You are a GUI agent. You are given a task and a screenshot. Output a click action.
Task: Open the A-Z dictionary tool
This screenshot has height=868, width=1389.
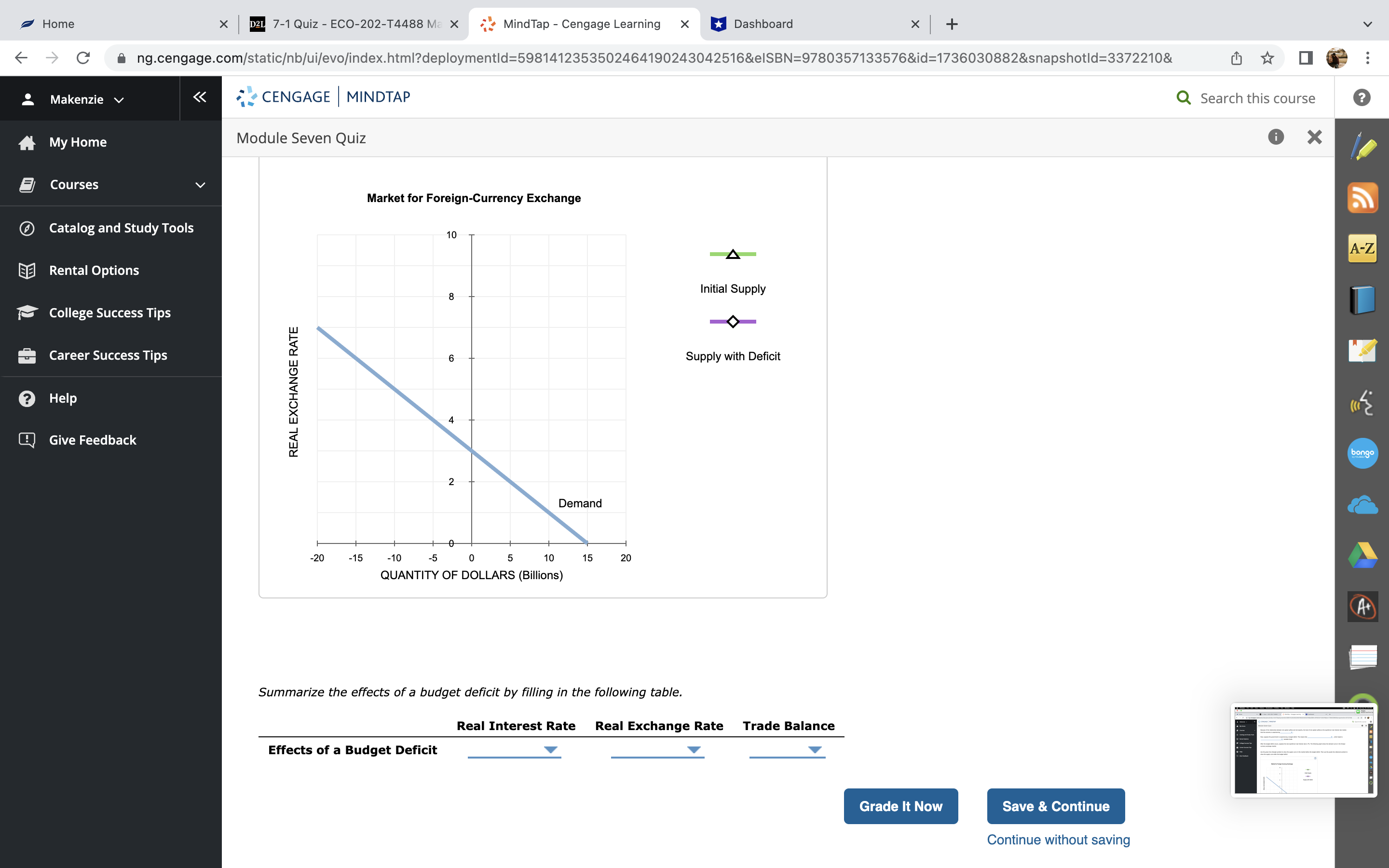coord(1363,248)
